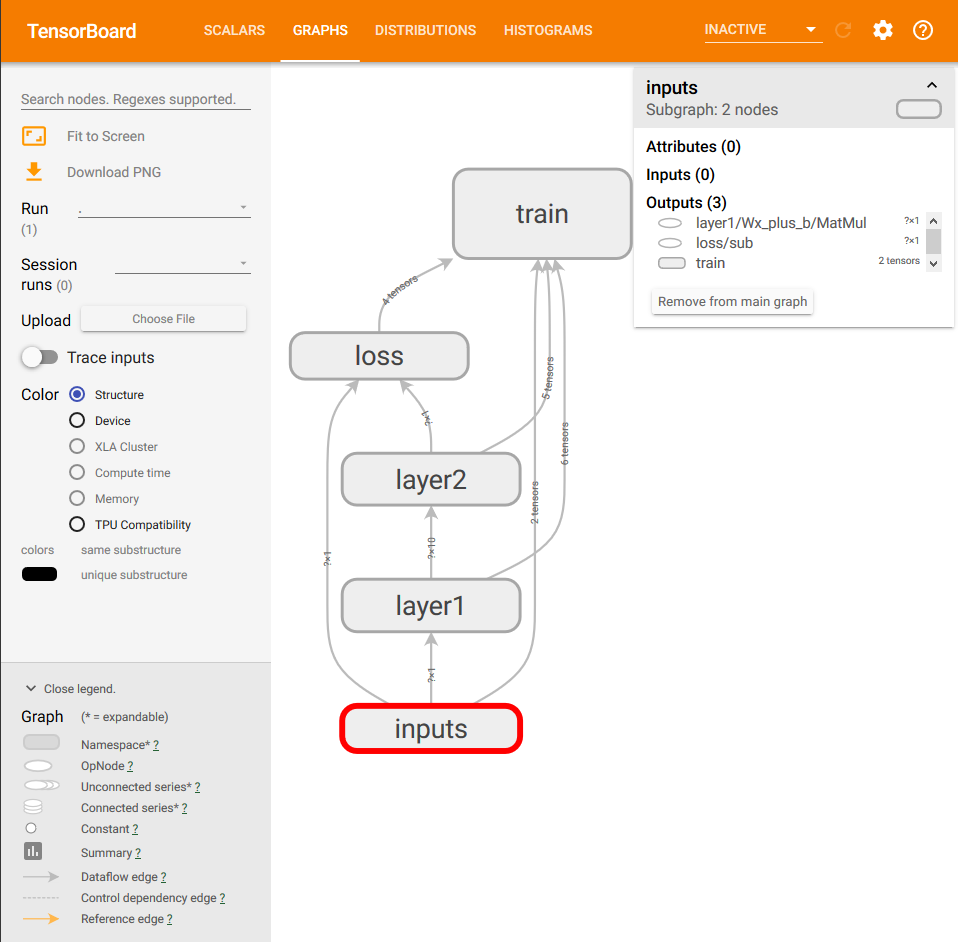Click the Constant legend circle icon
The image size is (958, 942).
[31, 828]
